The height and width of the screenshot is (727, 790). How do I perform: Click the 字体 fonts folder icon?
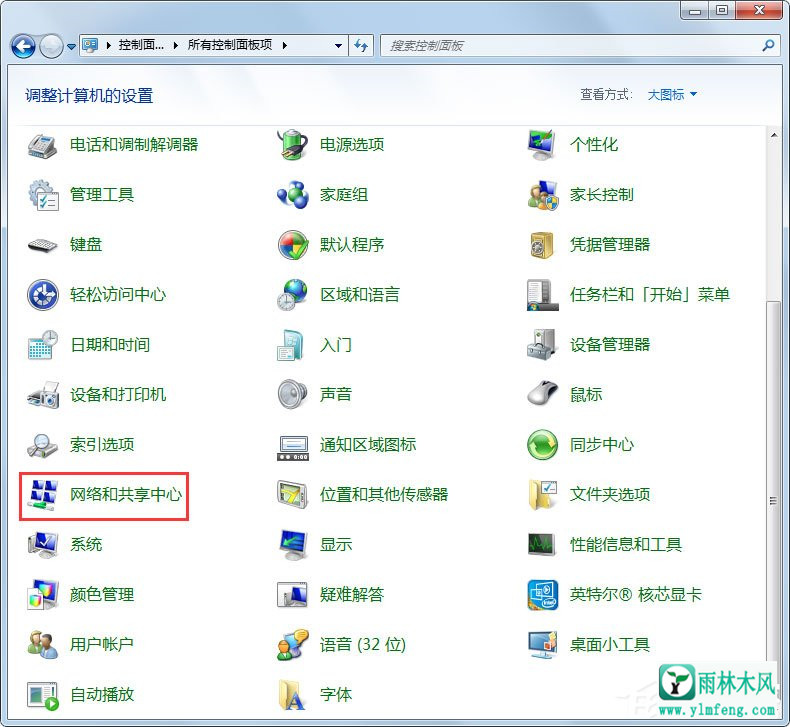292,695
